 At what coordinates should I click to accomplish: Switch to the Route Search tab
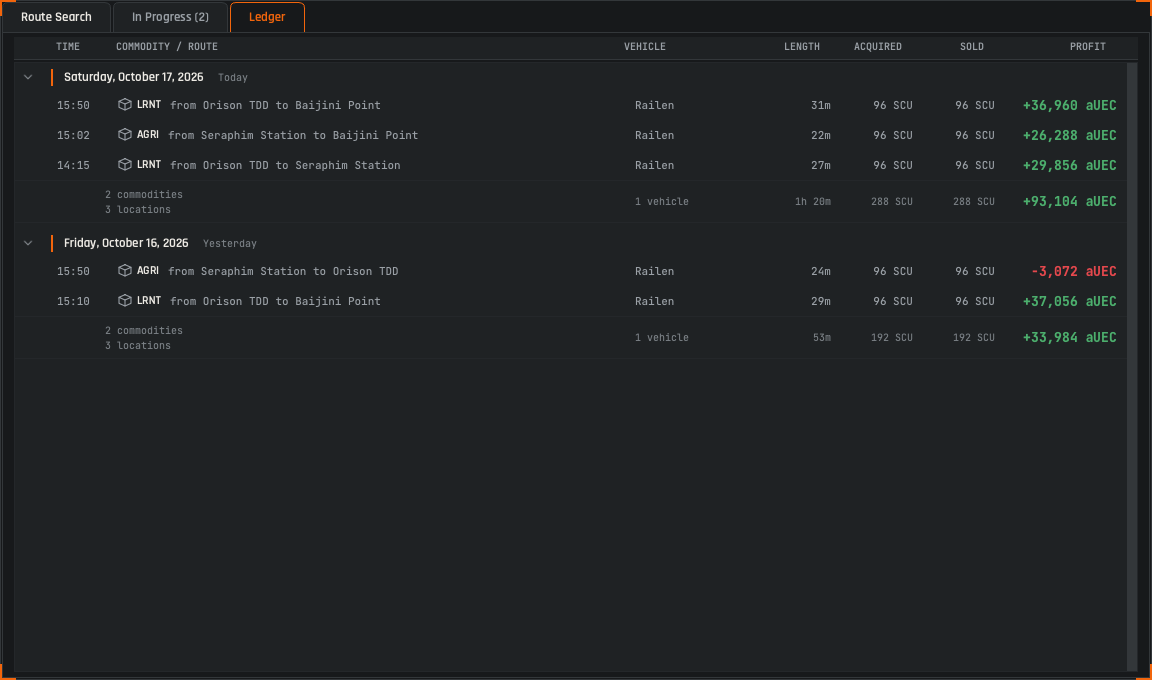click(56, 17)
